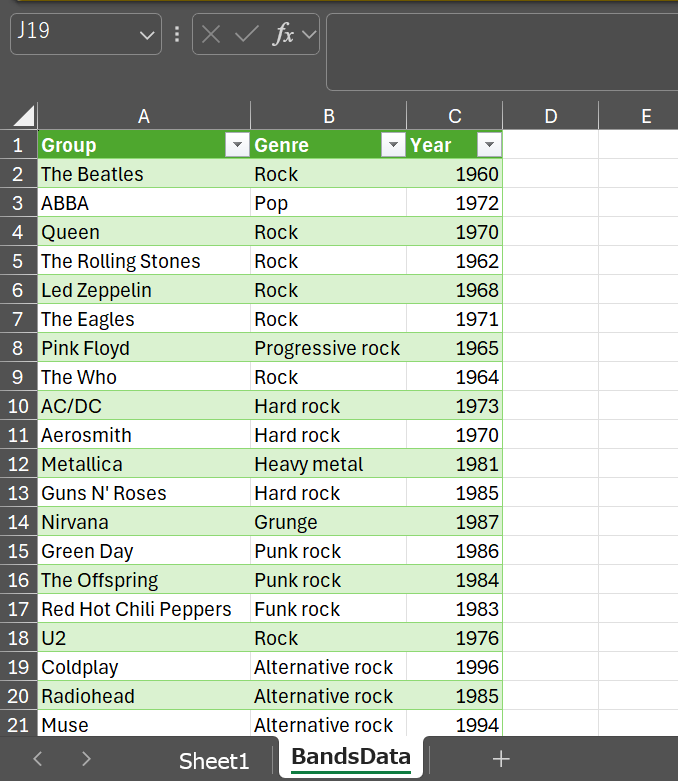The height and width of the screenshot is (781, 678).
Task: Click the Year header cell
Action: pyautogui.click(x=455, y=145)
